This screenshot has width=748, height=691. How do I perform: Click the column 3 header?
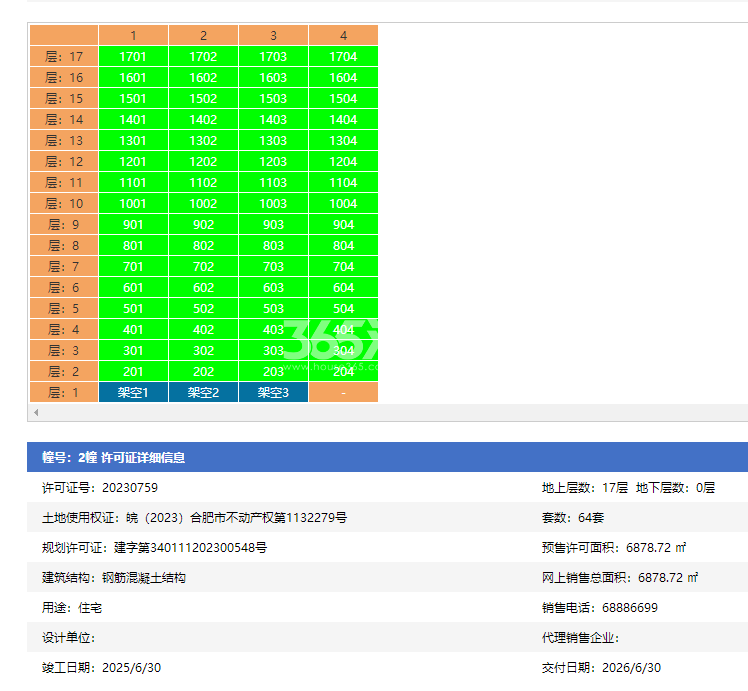pyautogui.click(x=273, y=35)
